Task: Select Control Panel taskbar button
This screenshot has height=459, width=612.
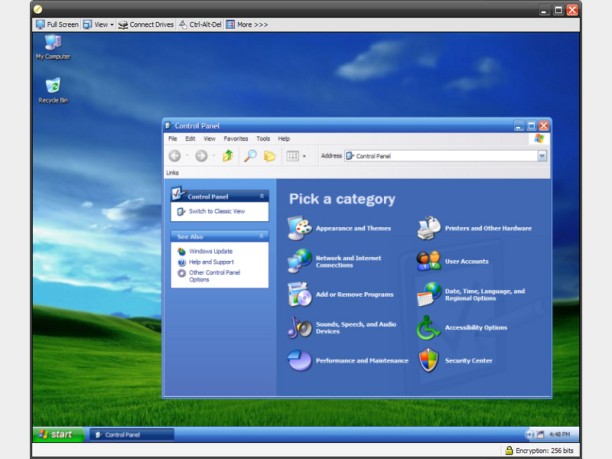Action: click(132, 434)
